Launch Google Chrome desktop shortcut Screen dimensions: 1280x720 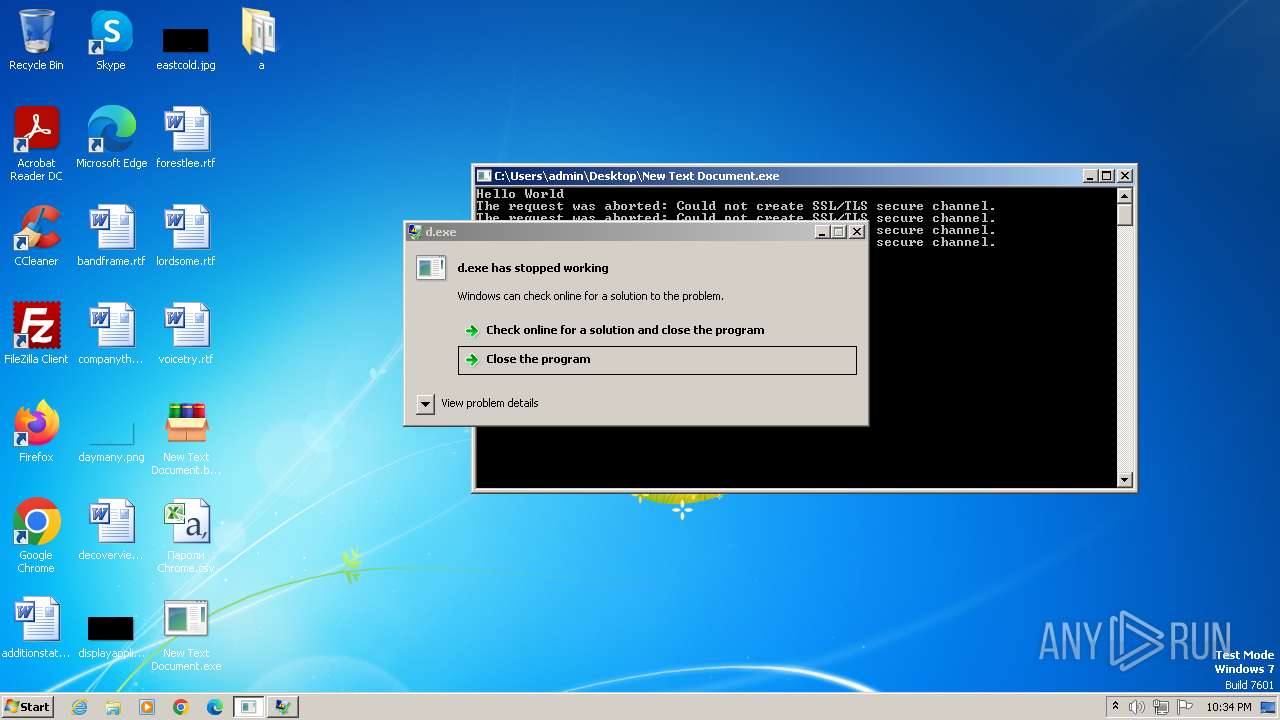click(36, 536)
